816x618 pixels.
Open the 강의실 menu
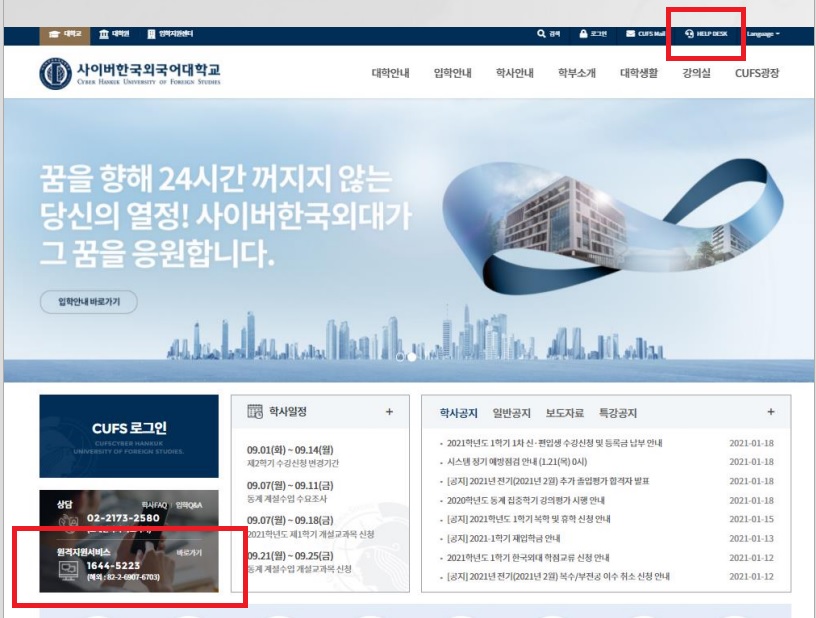click(x=696, y=73)
